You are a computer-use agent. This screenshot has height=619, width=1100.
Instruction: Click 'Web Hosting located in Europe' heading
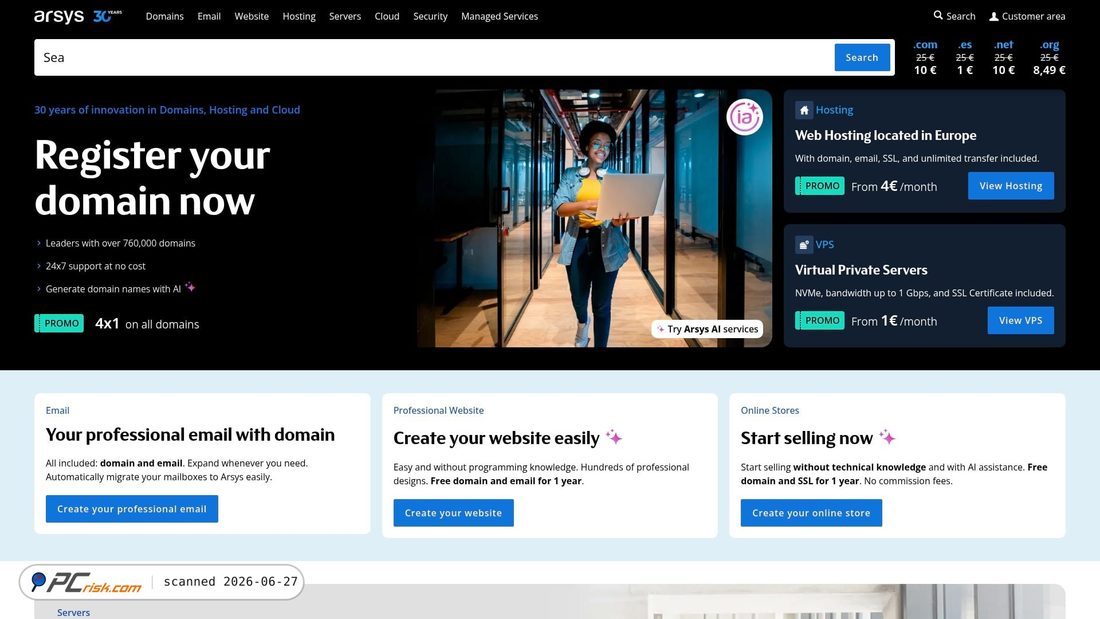(885, 135)
